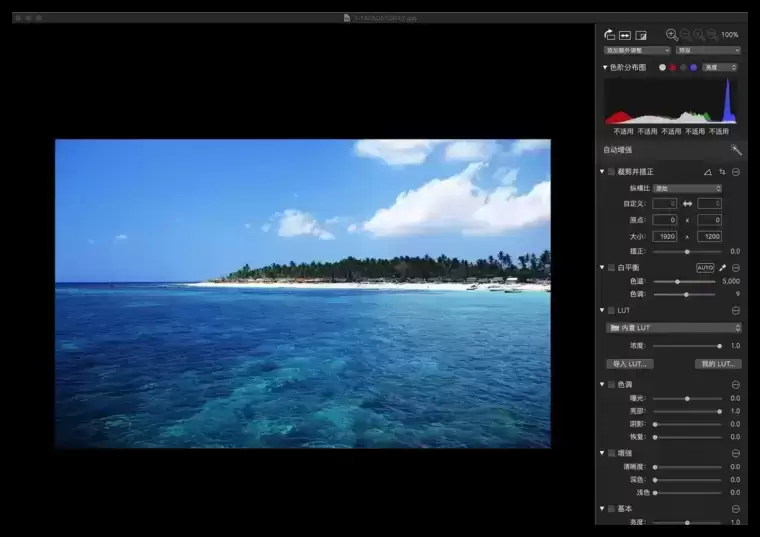Collapse the 基本 section triangle

coord(602,508)
